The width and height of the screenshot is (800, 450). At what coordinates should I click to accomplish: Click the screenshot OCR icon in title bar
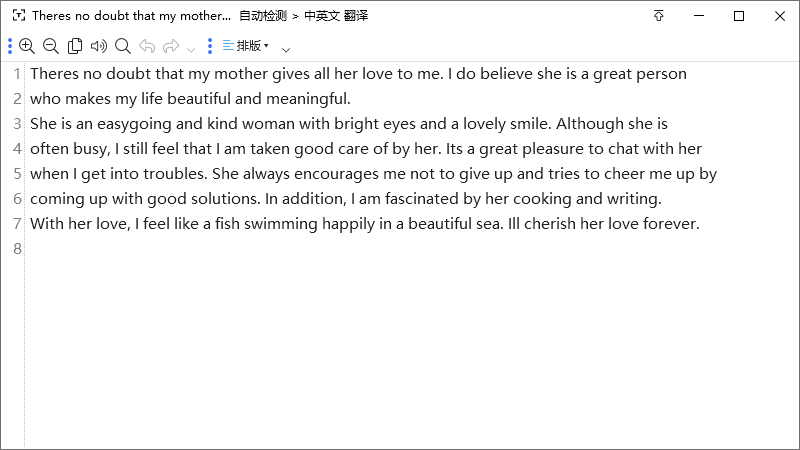pos(19,15)
